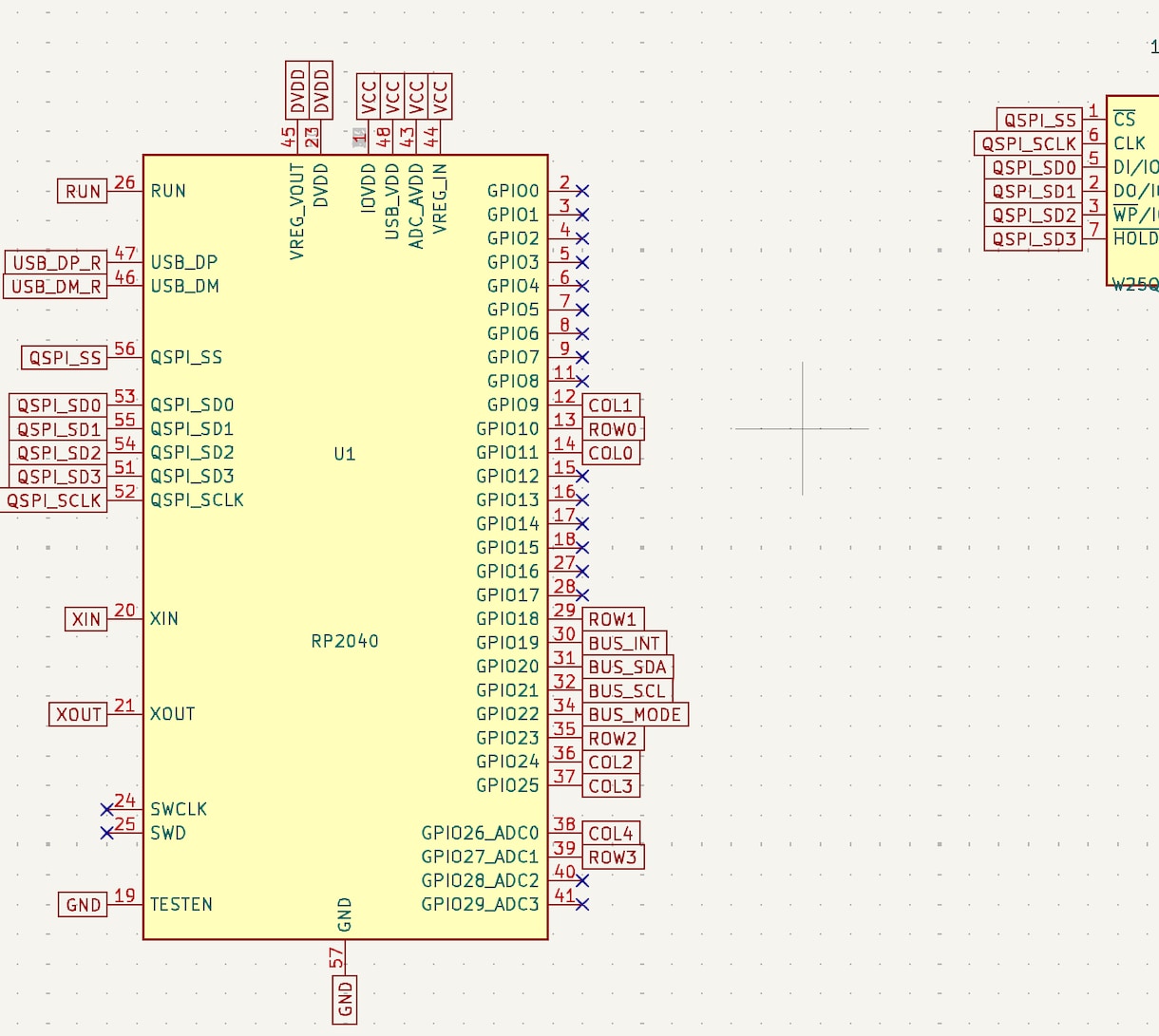Select the GND label below pin 57
This screenshot has width=1159, height=1036.
coord(345,999)
